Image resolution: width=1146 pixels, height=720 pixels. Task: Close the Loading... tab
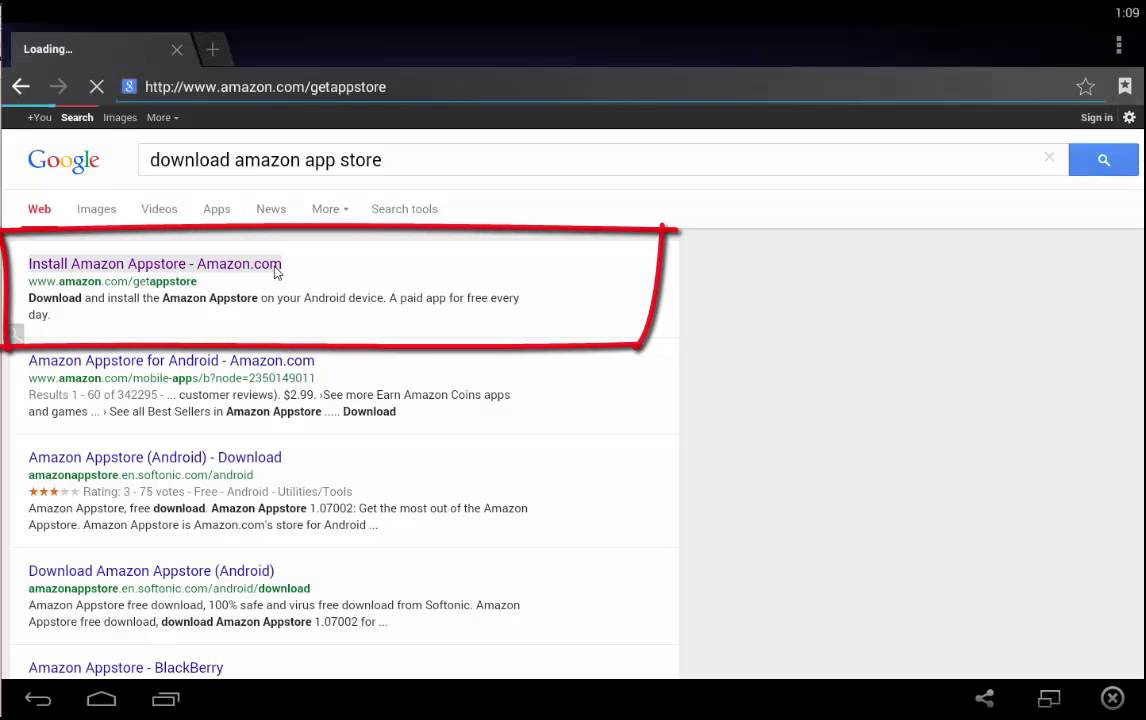(x=177, y=50)
